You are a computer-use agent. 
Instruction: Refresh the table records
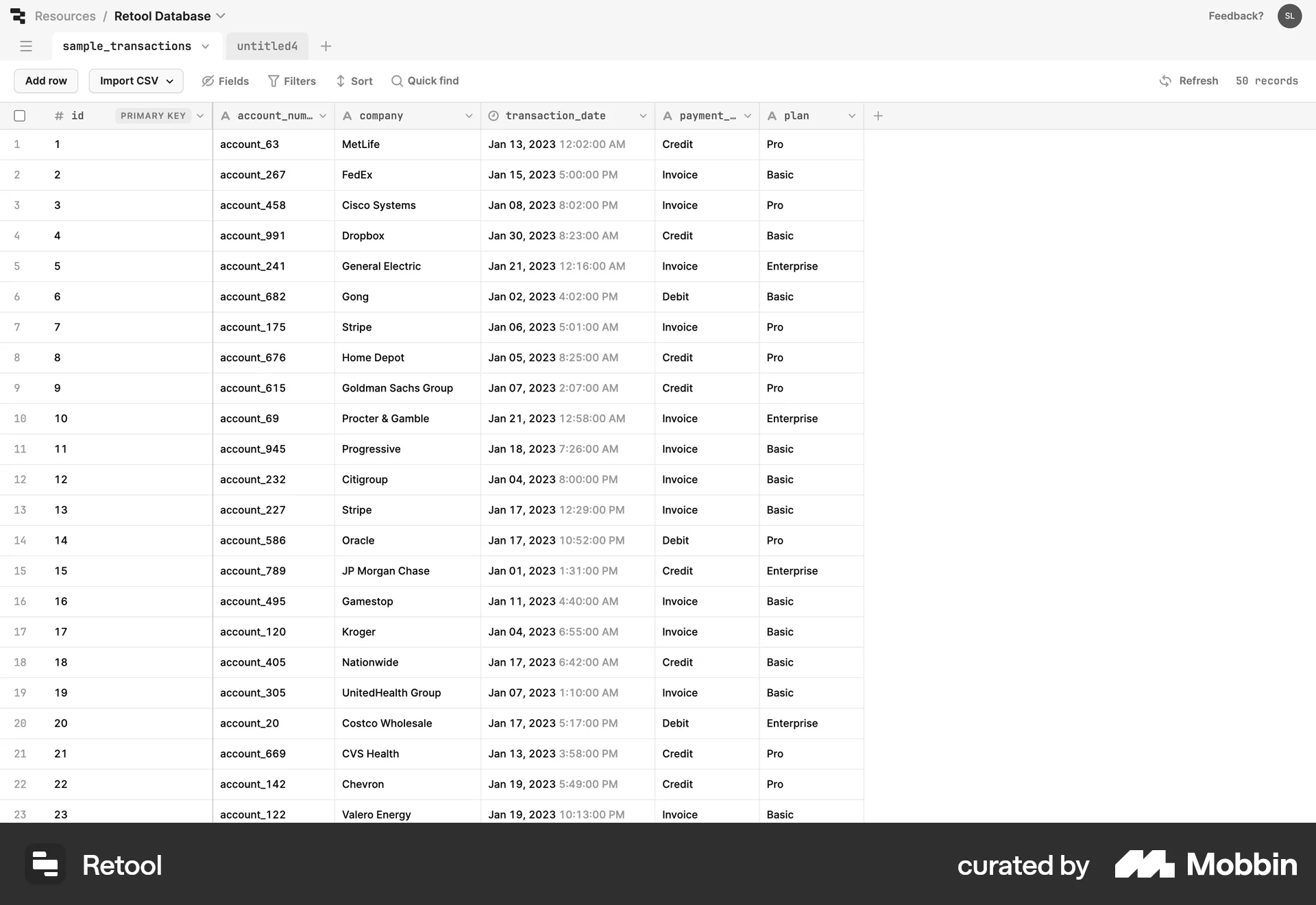tap(1189, 80)
